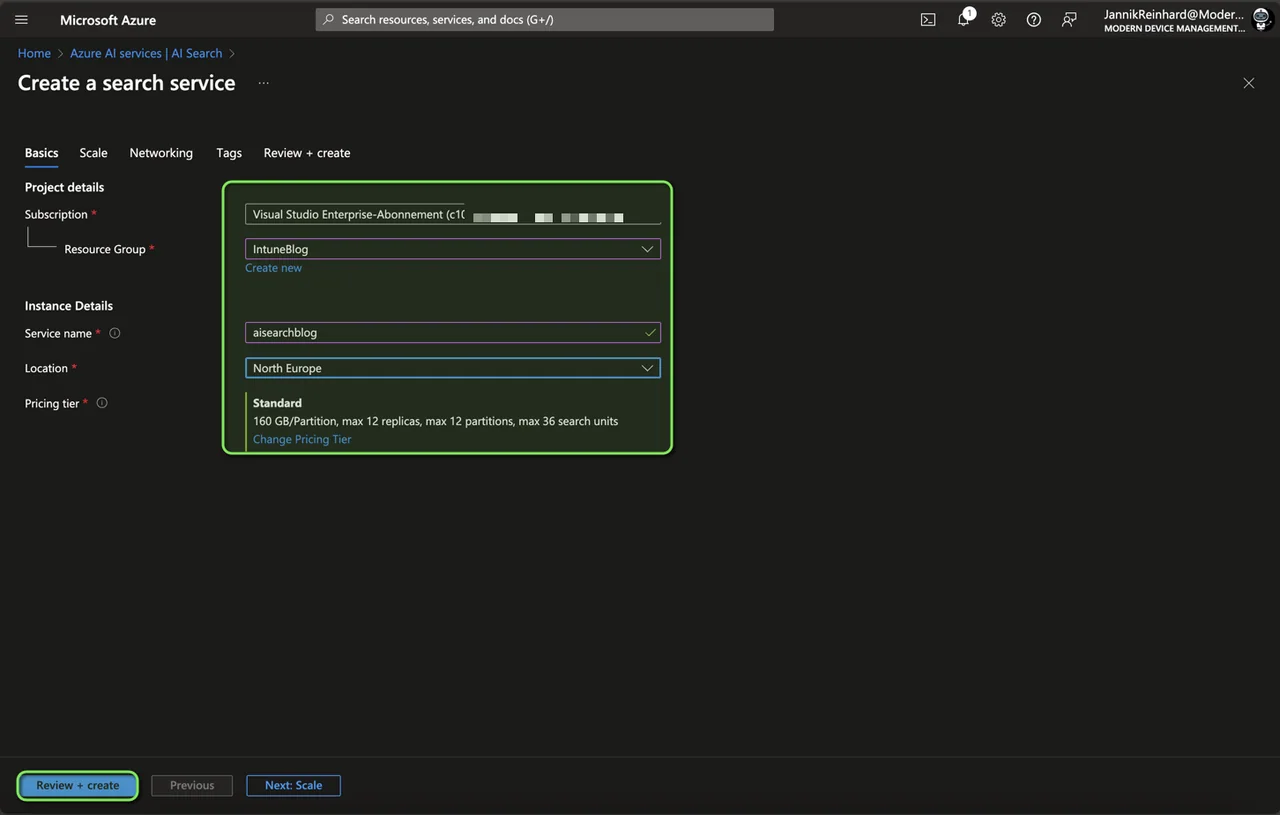Image resolution: width=1280 pixels, height=815 pixels.
Task: Click the Project details heading
Action: tap(64, 187)
